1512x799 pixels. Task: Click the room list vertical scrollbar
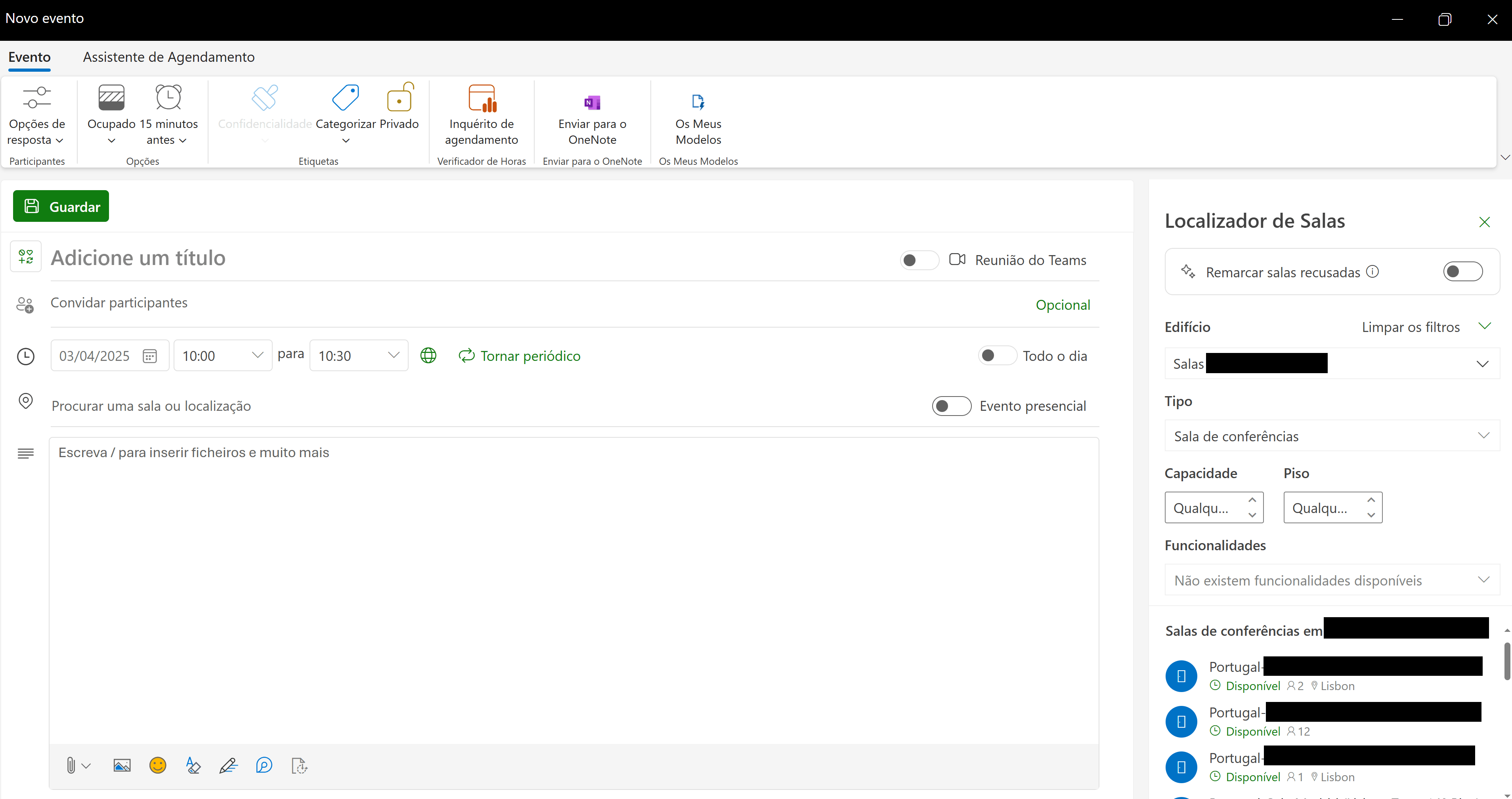point(1506,661)
